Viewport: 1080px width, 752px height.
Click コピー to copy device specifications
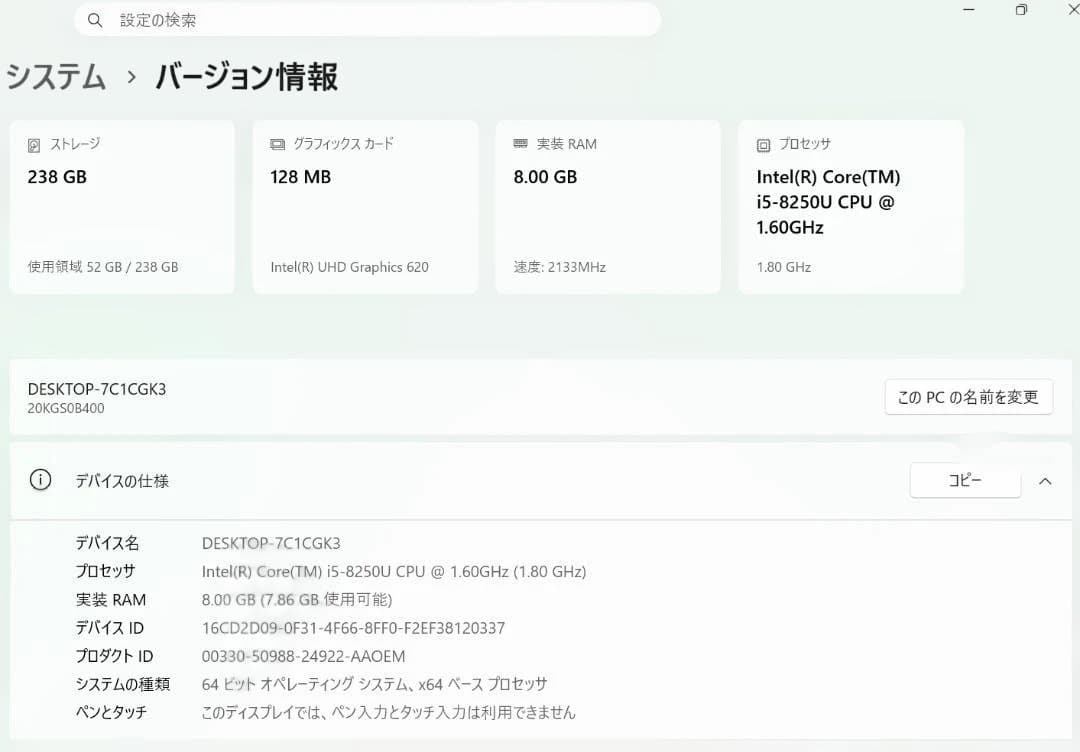[964, 480]
